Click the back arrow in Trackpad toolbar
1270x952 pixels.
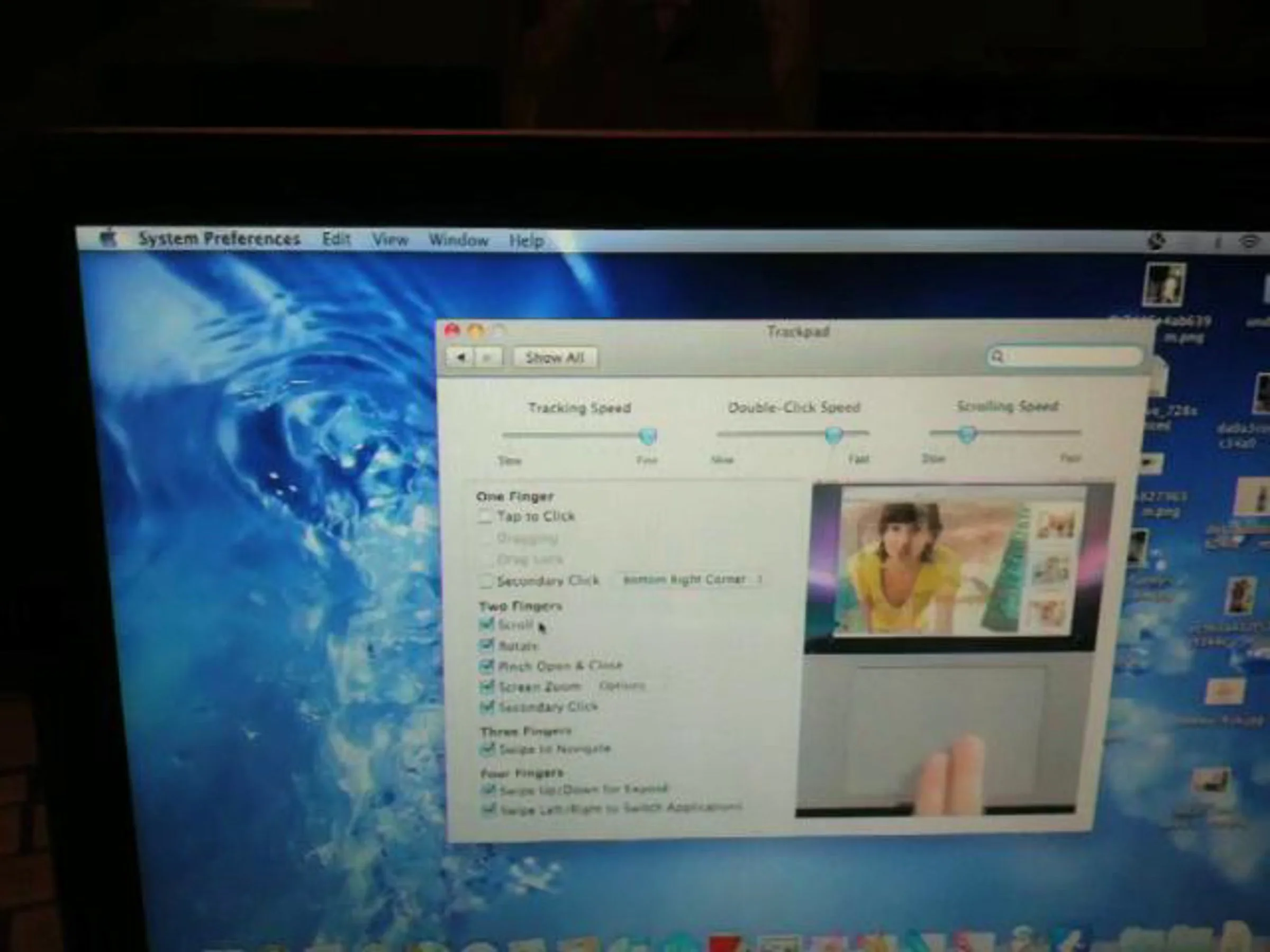point(460,358)
